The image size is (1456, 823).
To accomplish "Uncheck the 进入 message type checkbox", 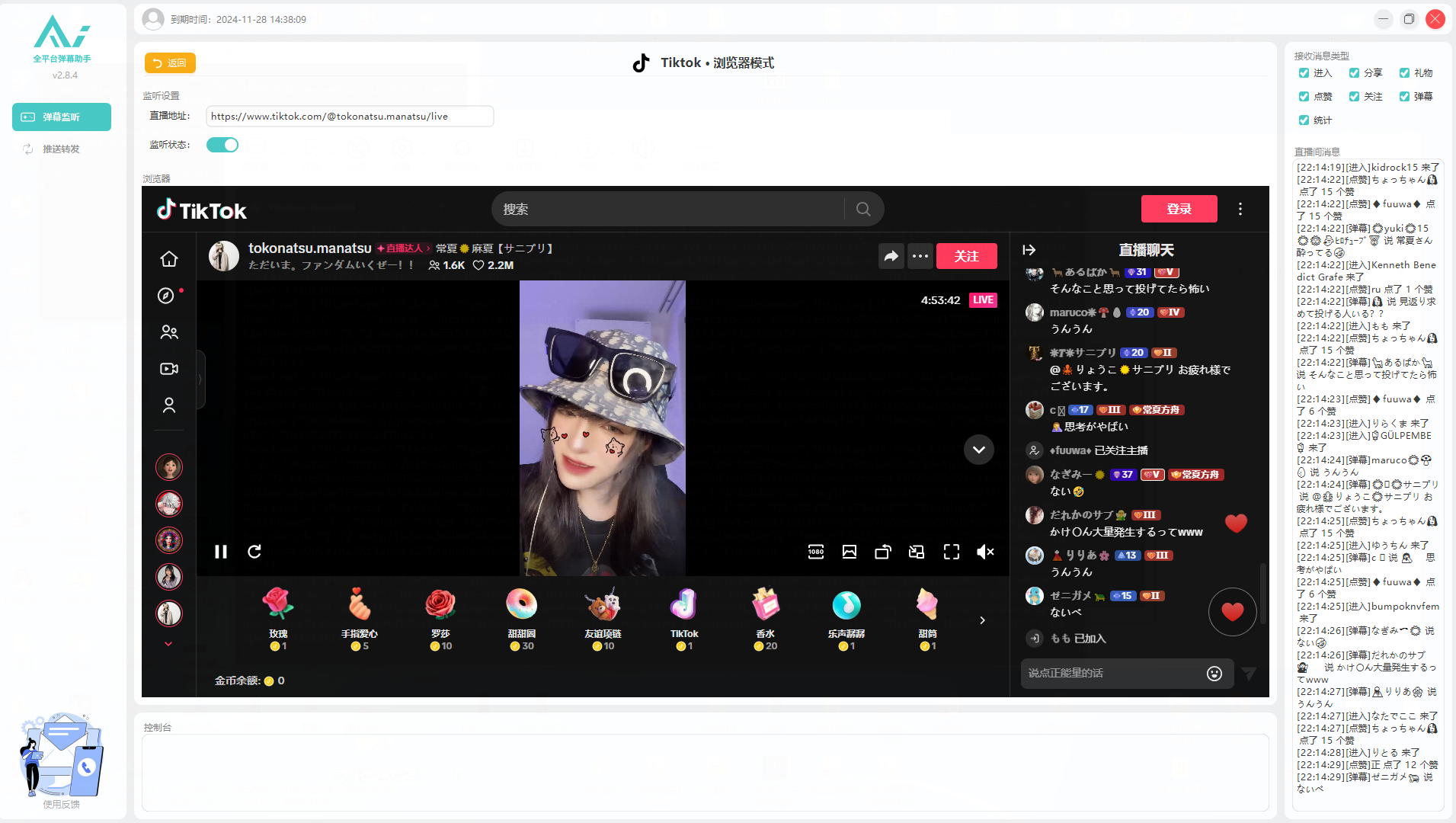I will click(1304, 73).
